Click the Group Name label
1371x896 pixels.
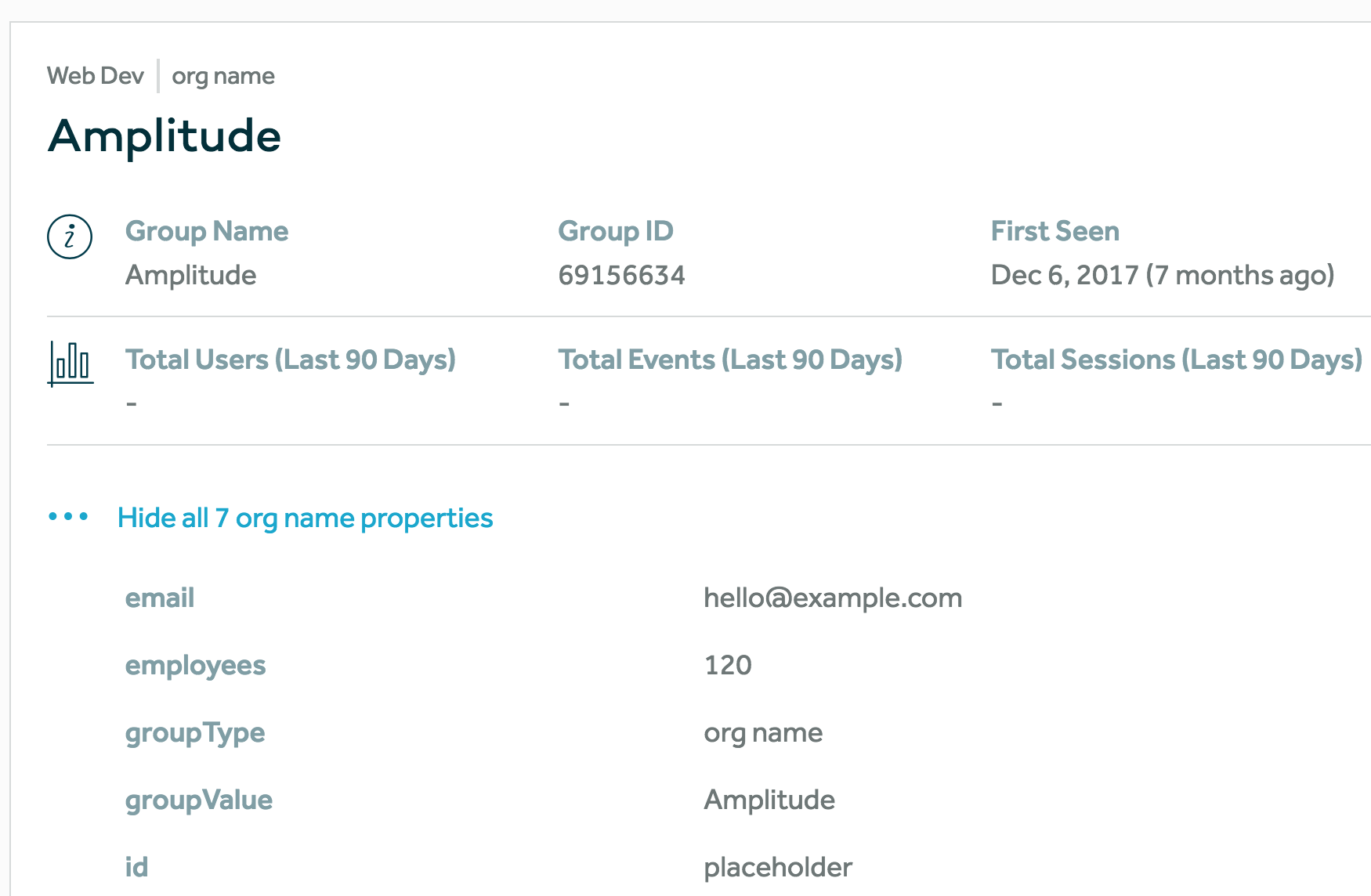point(207,231)
